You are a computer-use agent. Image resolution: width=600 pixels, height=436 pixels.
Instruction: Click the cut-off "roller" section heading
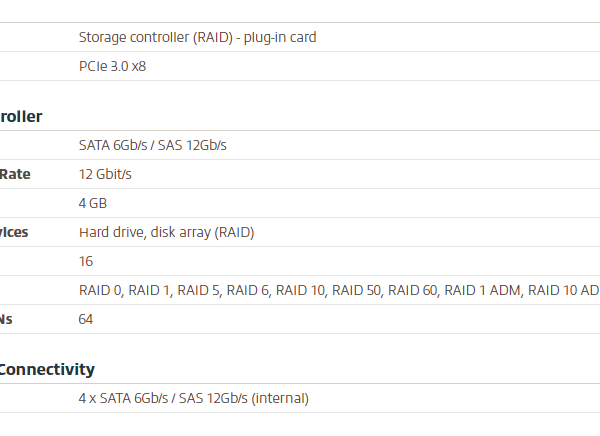[x=20, y=116]
